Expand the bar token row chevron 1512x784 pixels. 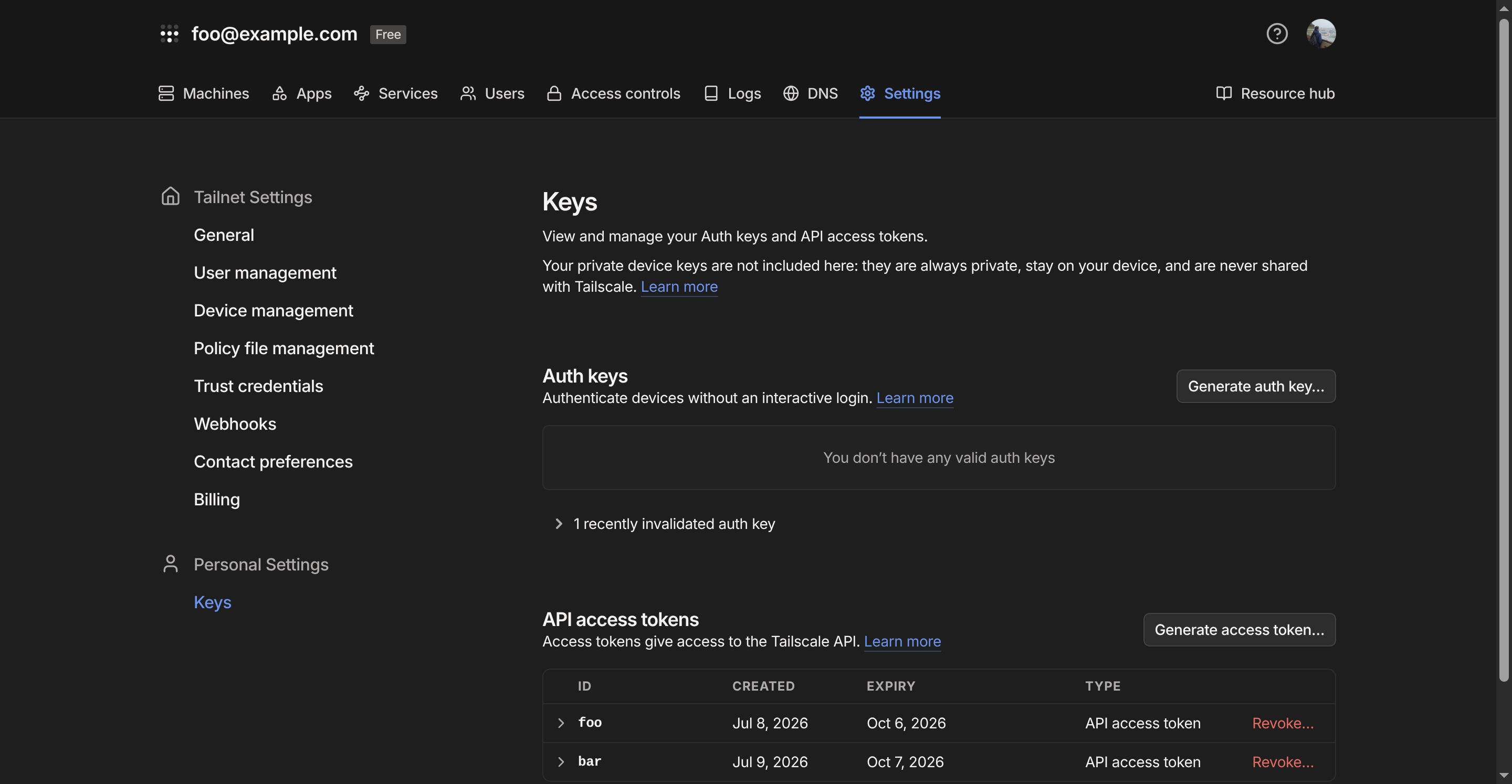point(561,762)
